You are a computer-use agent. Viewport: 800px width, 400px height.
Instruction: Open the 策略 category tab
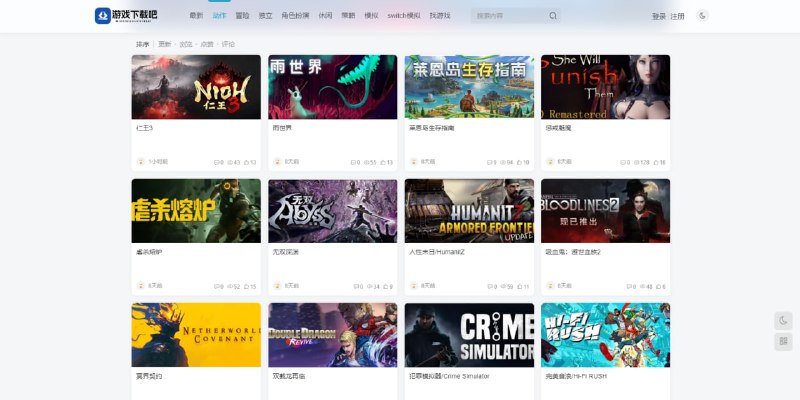coord(348,16)
